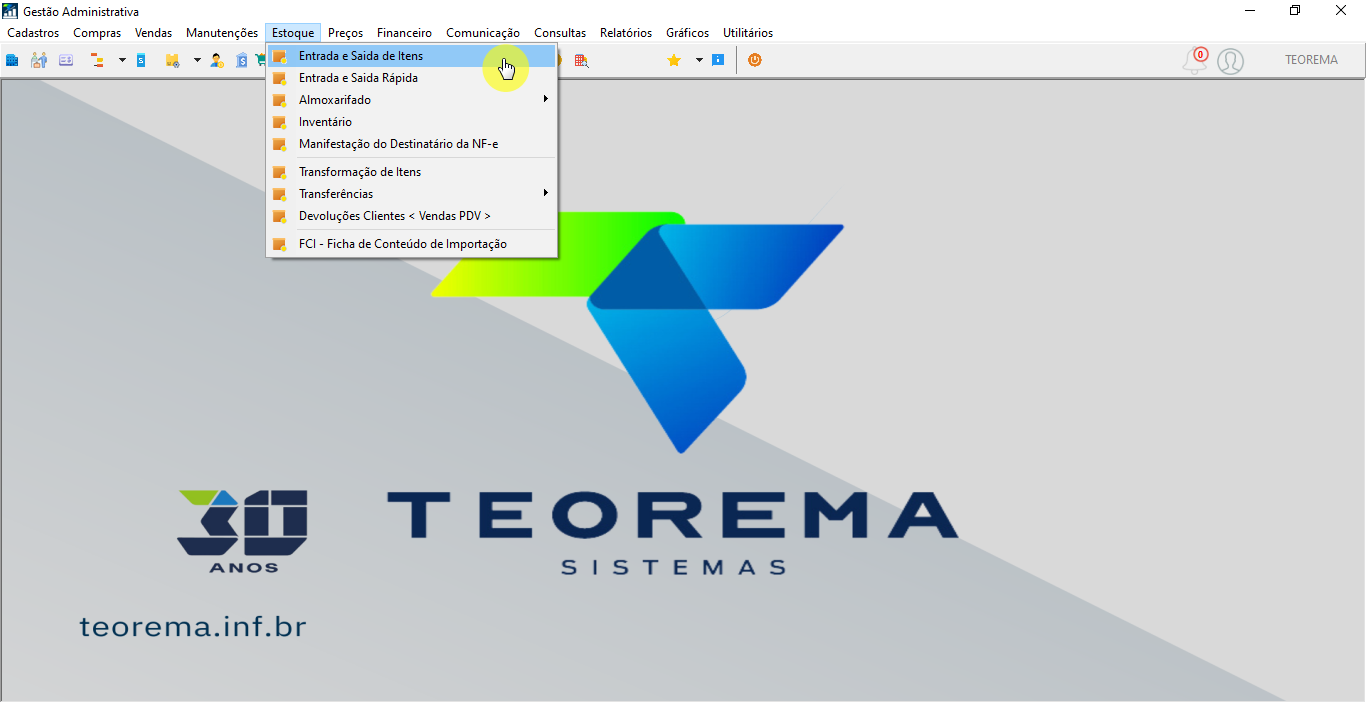
Task: Click icon beside Entrada e Saída Rápida
Action: point(280,78)
